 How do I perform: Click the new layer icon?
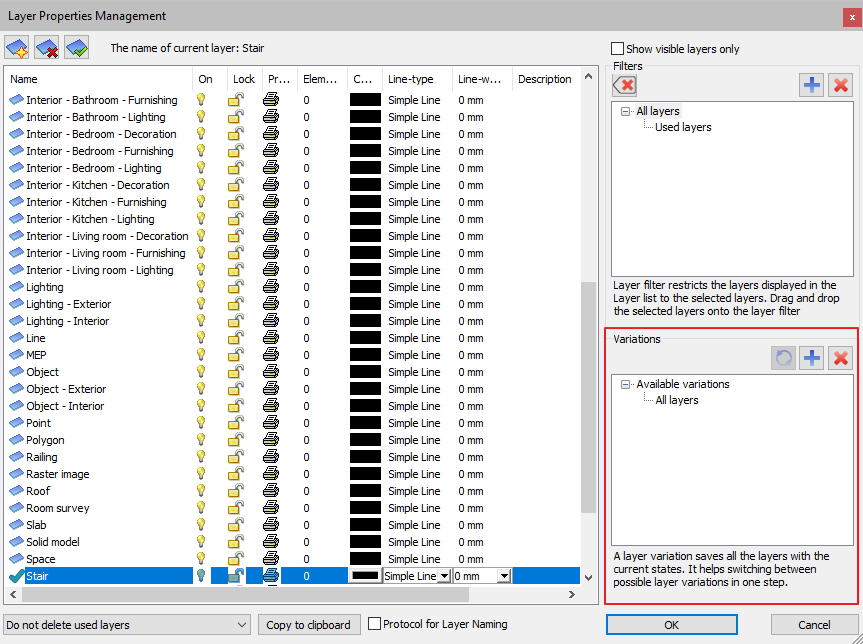tap(17, 48)
